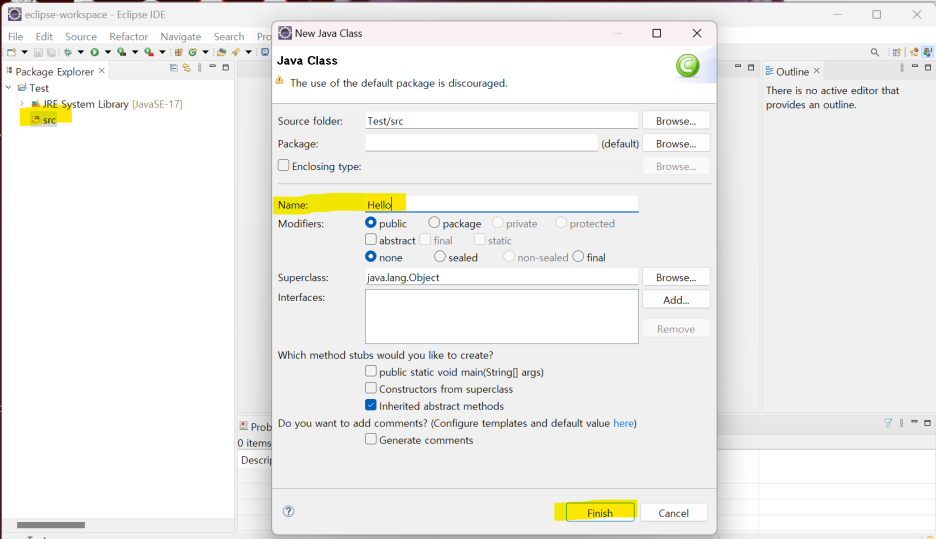Viewport: 936px width, 539px height.
Task: Click the green Run toolbar icon
Action: (94, 52)
